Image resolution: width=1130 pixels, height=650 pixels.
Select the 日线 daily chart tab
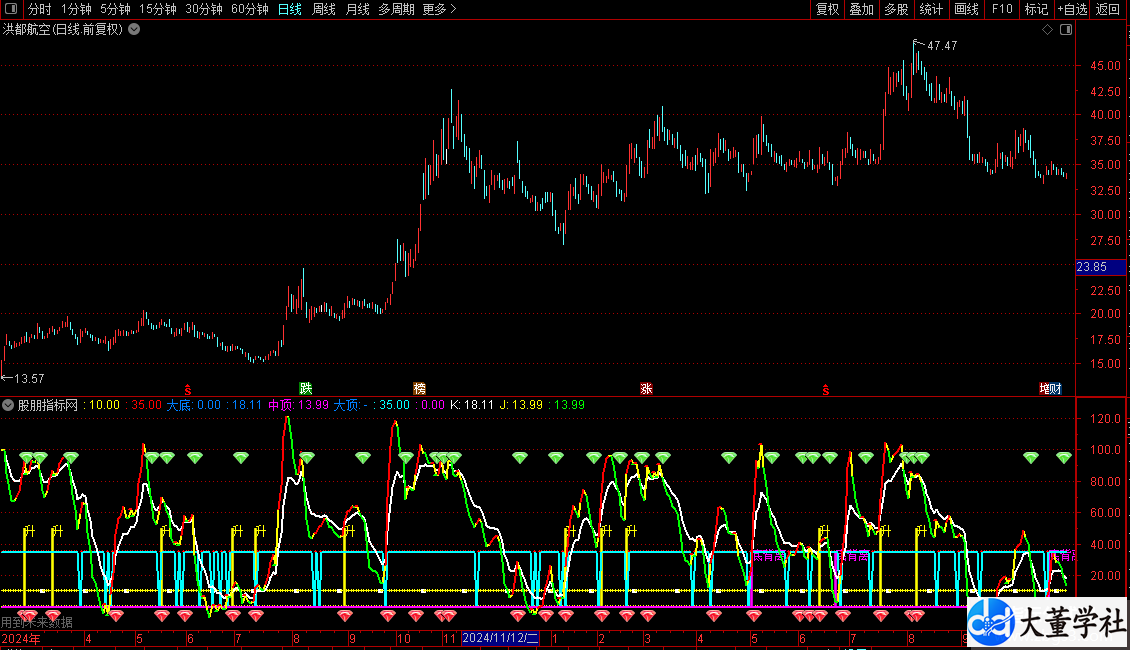(290, 9)
